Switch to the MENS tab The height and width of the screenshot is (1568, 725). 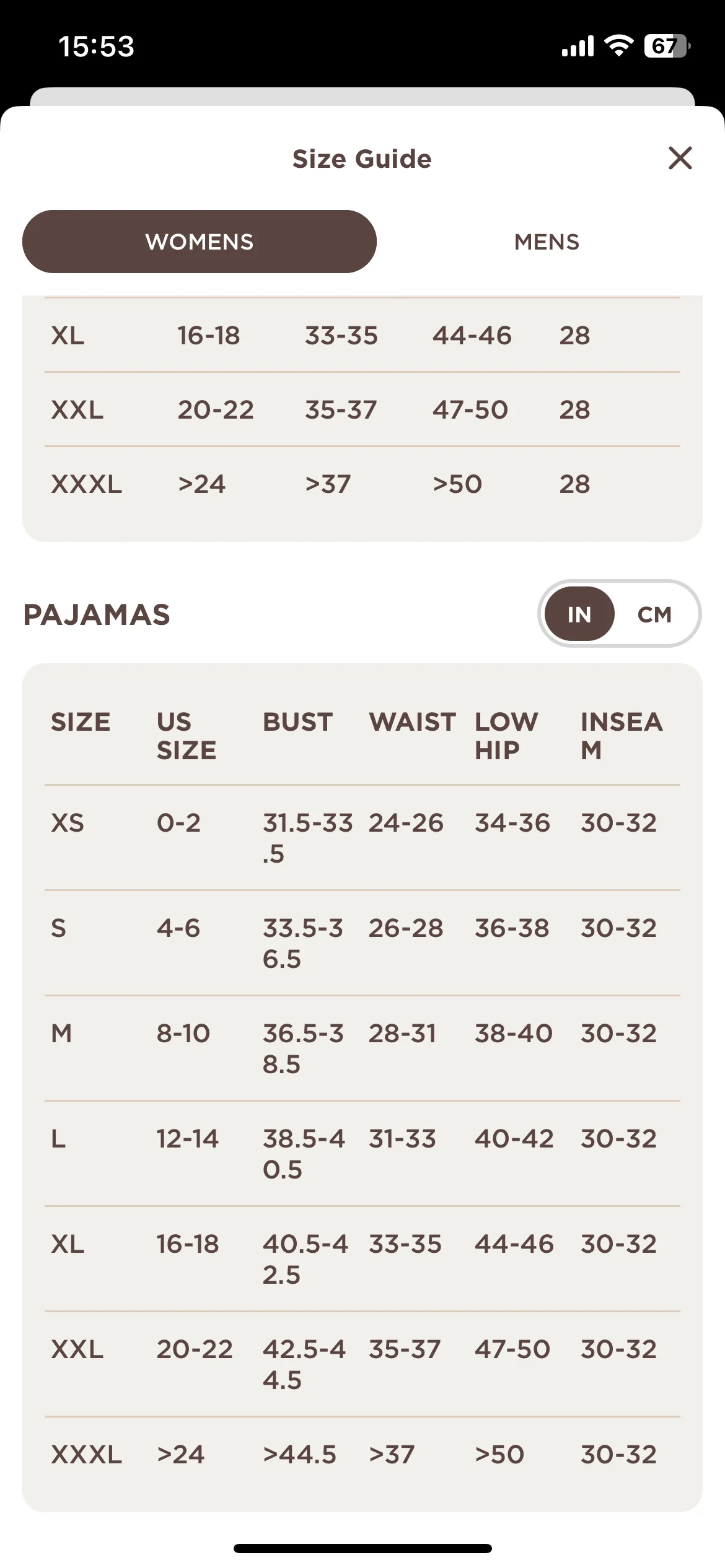[x=547, y=242]
